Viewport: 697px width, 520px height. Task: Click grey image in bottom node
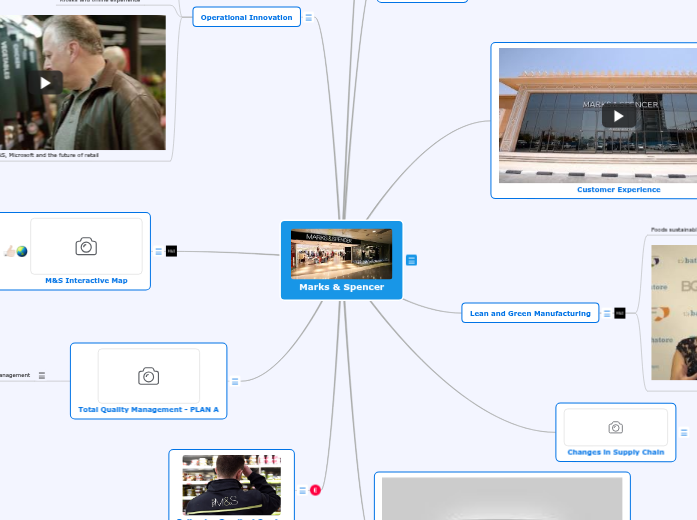coord(502,499)
